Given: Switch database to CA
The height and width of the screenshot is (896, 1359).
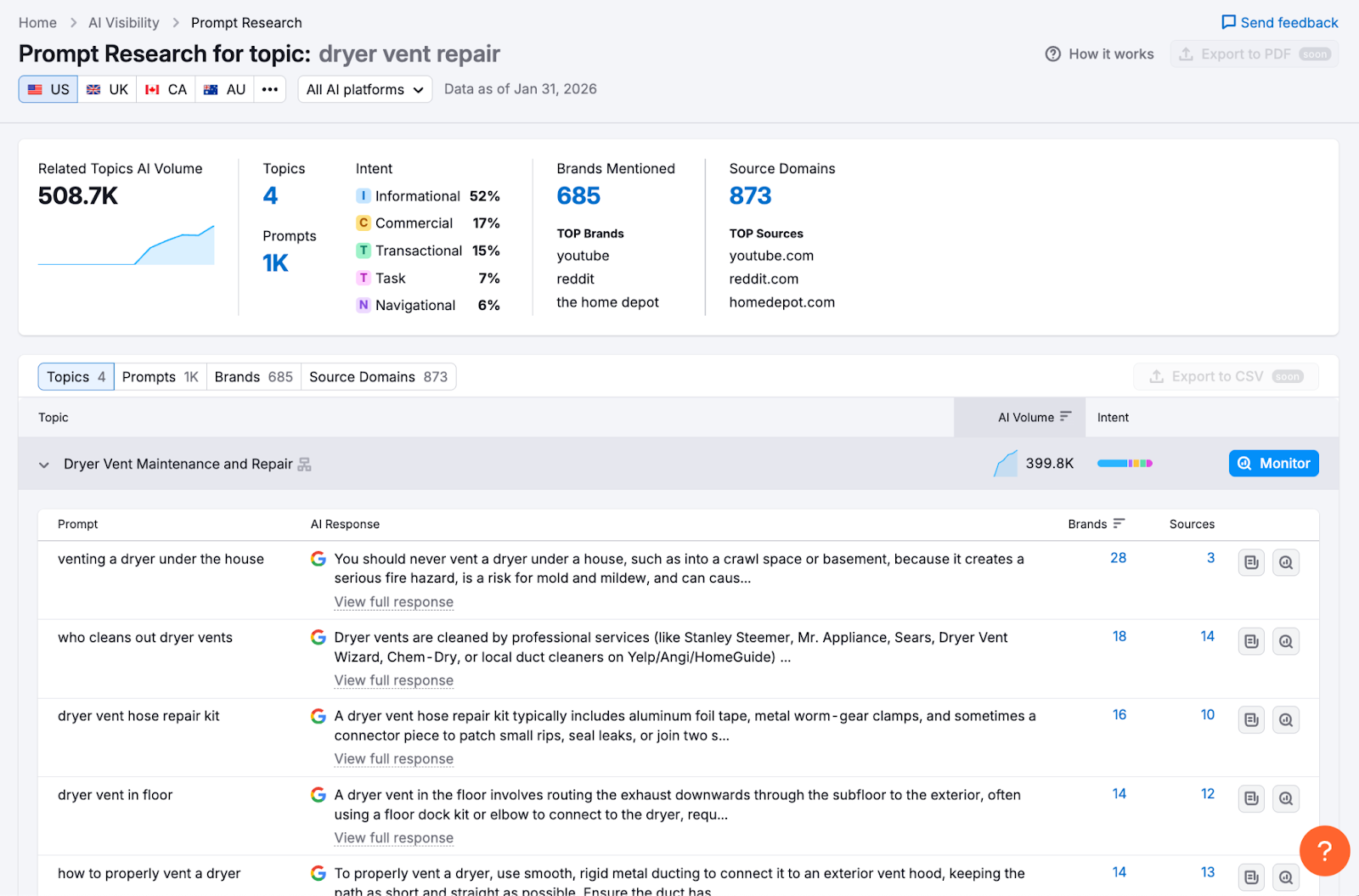Looking at the screenshot, I should point(166,89).
